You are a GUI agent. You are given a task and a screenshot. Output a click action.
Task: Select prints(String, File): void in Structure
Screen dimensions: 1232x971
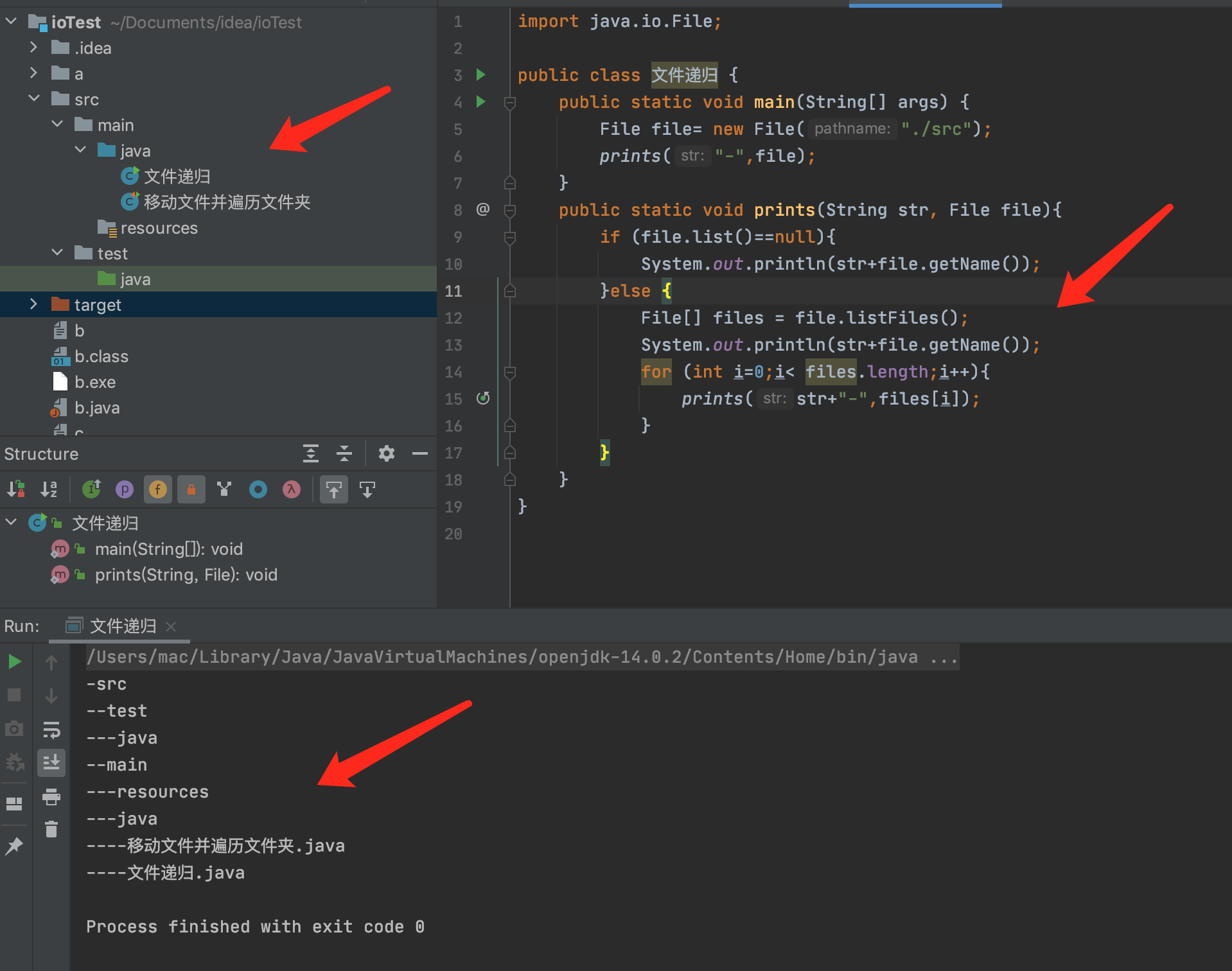pyautogui.click(x=186, y=575)
